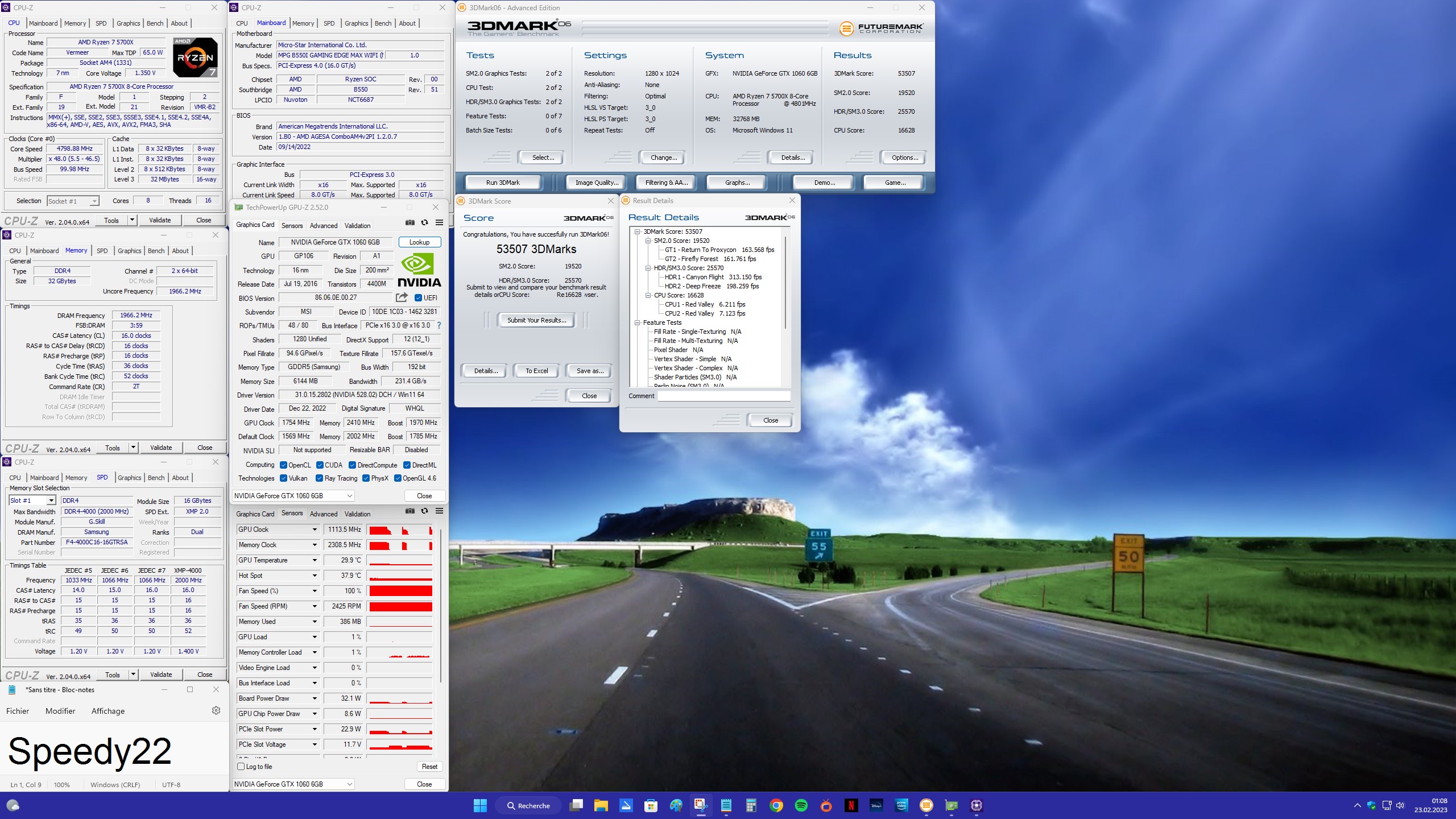Enable Log to file in GPU-Z Sensors

point(241,767)
